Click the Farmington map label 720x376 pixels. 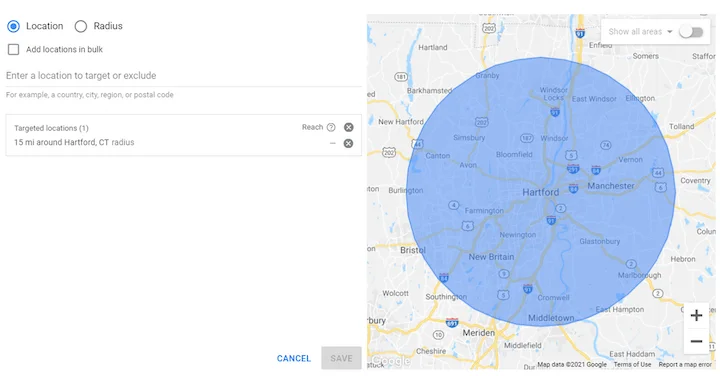tap(484, 211)
